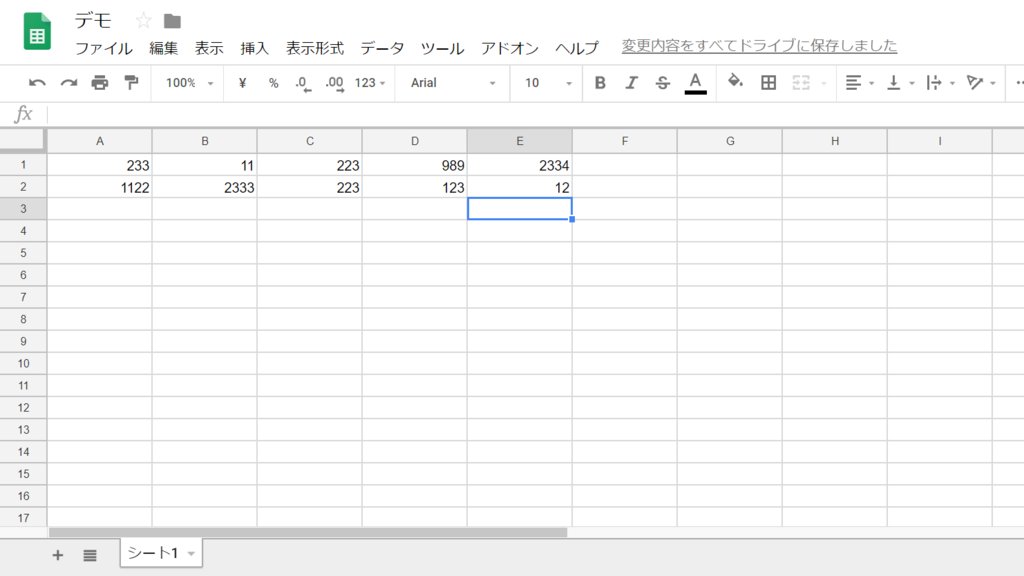Toggle bold formatting

[599, 83]
